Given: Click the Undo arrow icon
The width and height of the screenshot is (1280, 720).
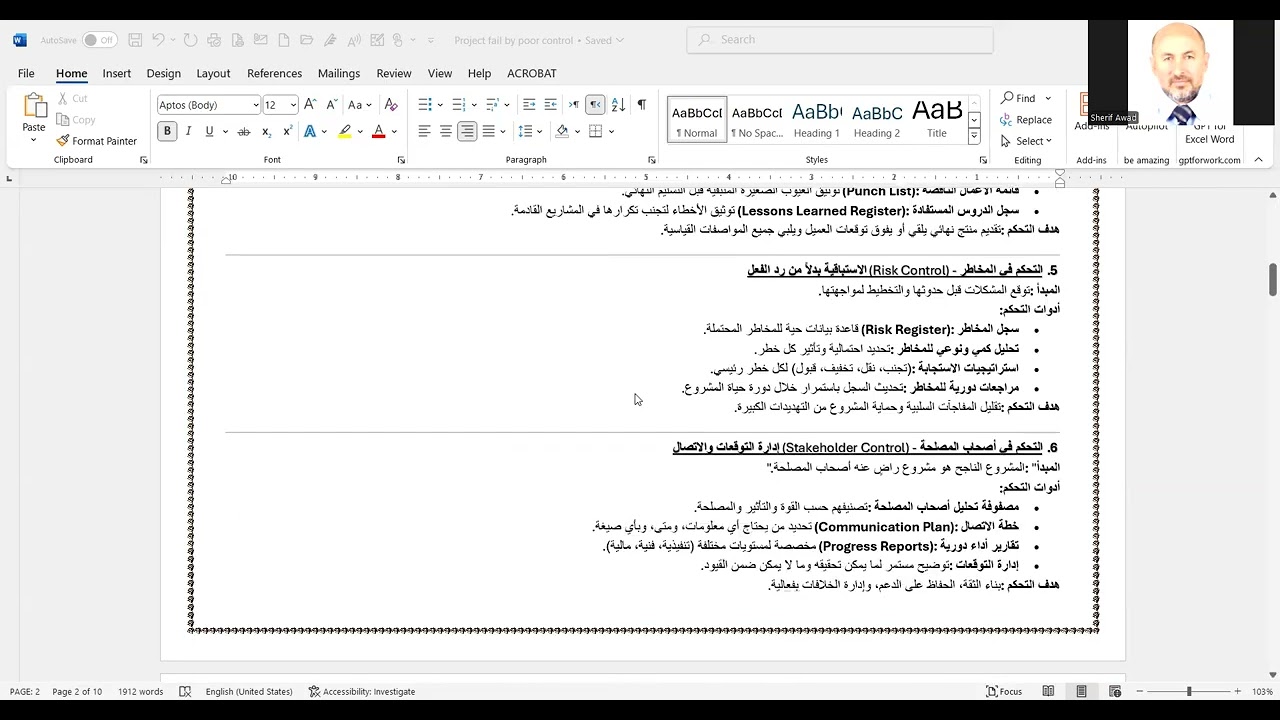Looking at the screenshot, I should tap(158, 40).
